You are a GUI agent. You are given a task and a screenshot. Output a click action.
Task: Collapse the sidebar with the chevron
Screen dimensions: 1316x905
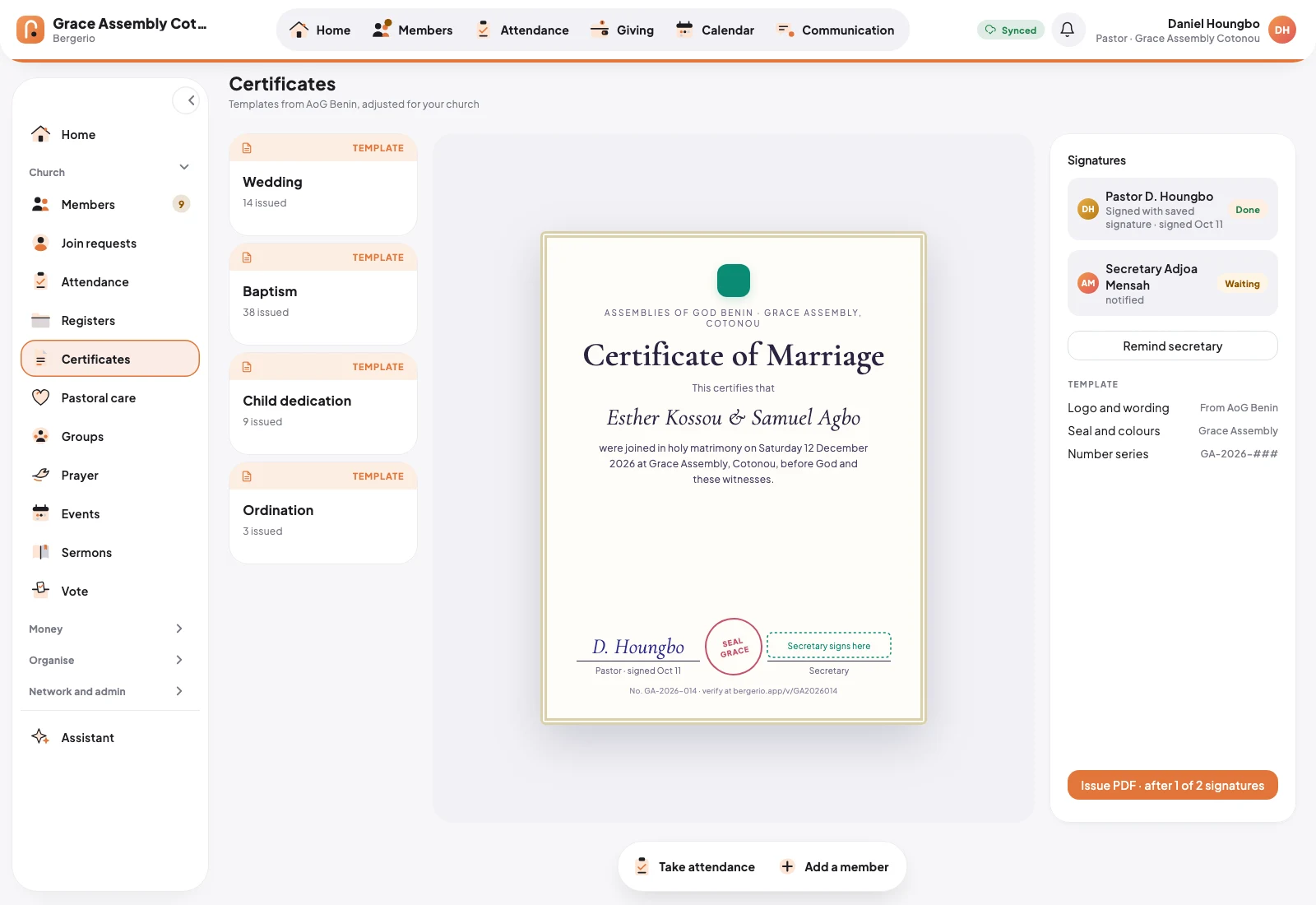[x=186, y=100]
